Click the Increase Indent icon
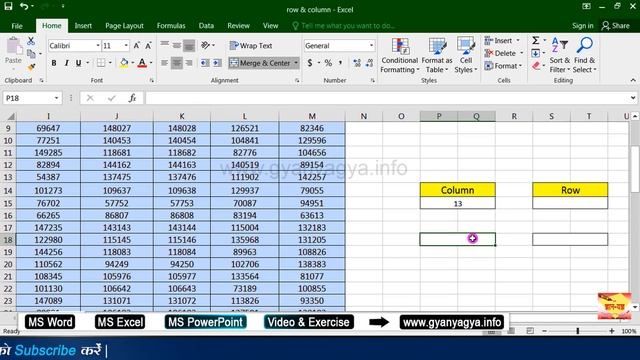Image resolution: width=640 pixels, height=360 pixels. coord(217,63)
